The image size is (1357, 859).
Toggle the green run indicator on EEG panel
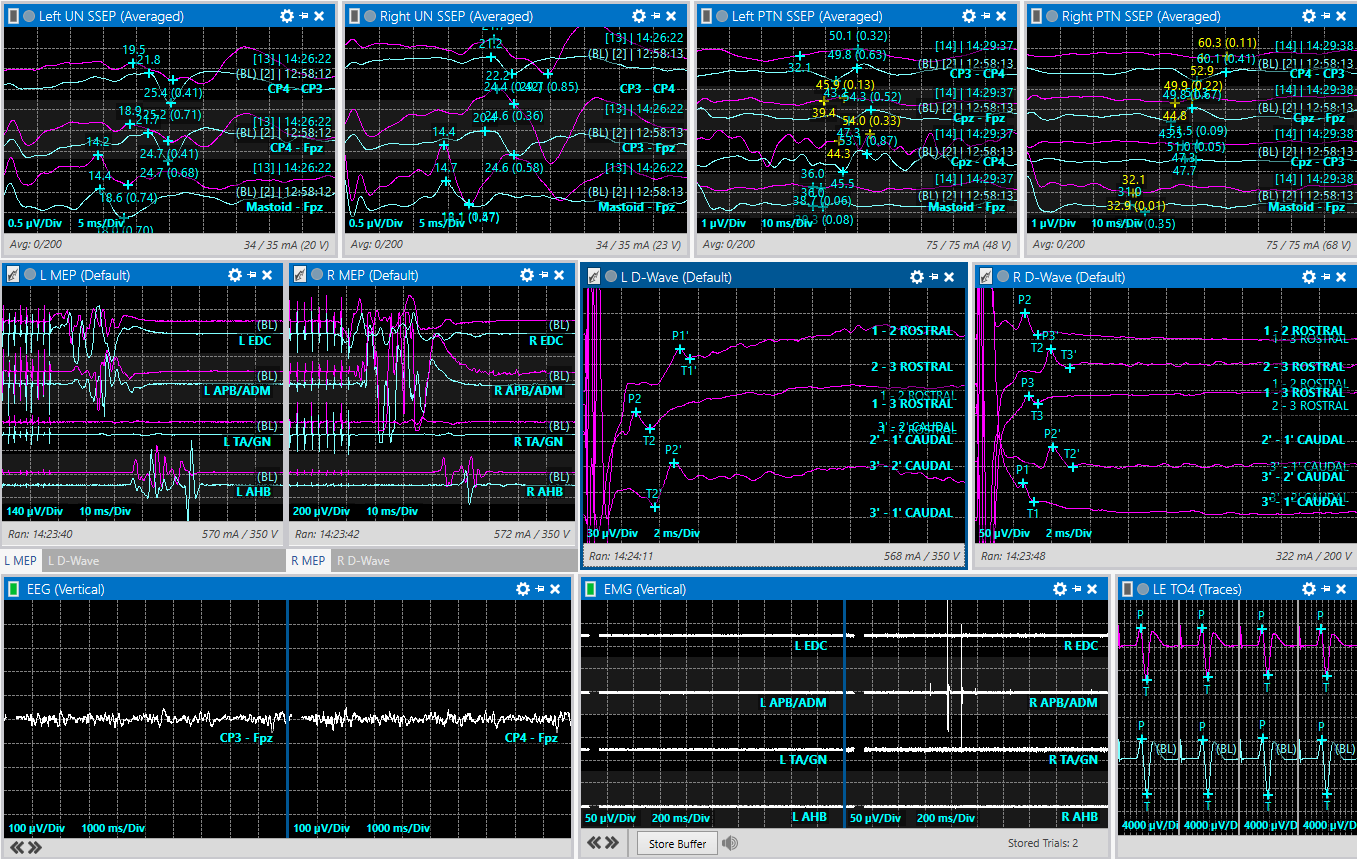click(14, 589)
